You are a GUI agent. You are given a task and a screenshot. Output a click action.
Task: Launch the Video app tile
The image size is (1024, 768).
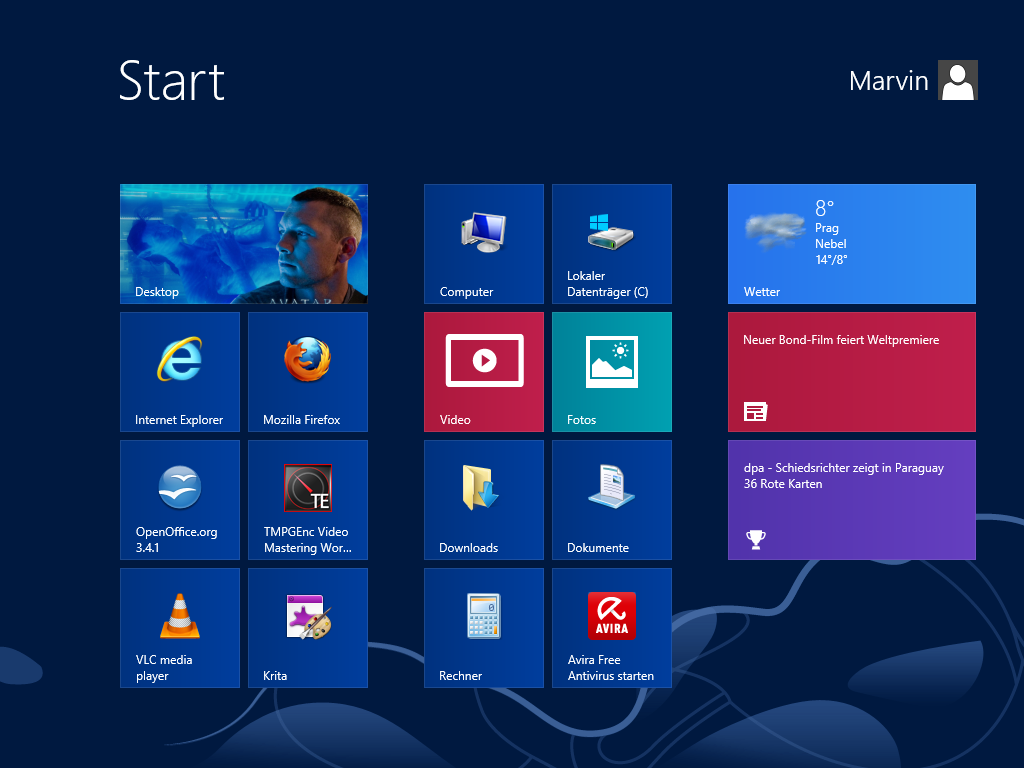point(484,372)
